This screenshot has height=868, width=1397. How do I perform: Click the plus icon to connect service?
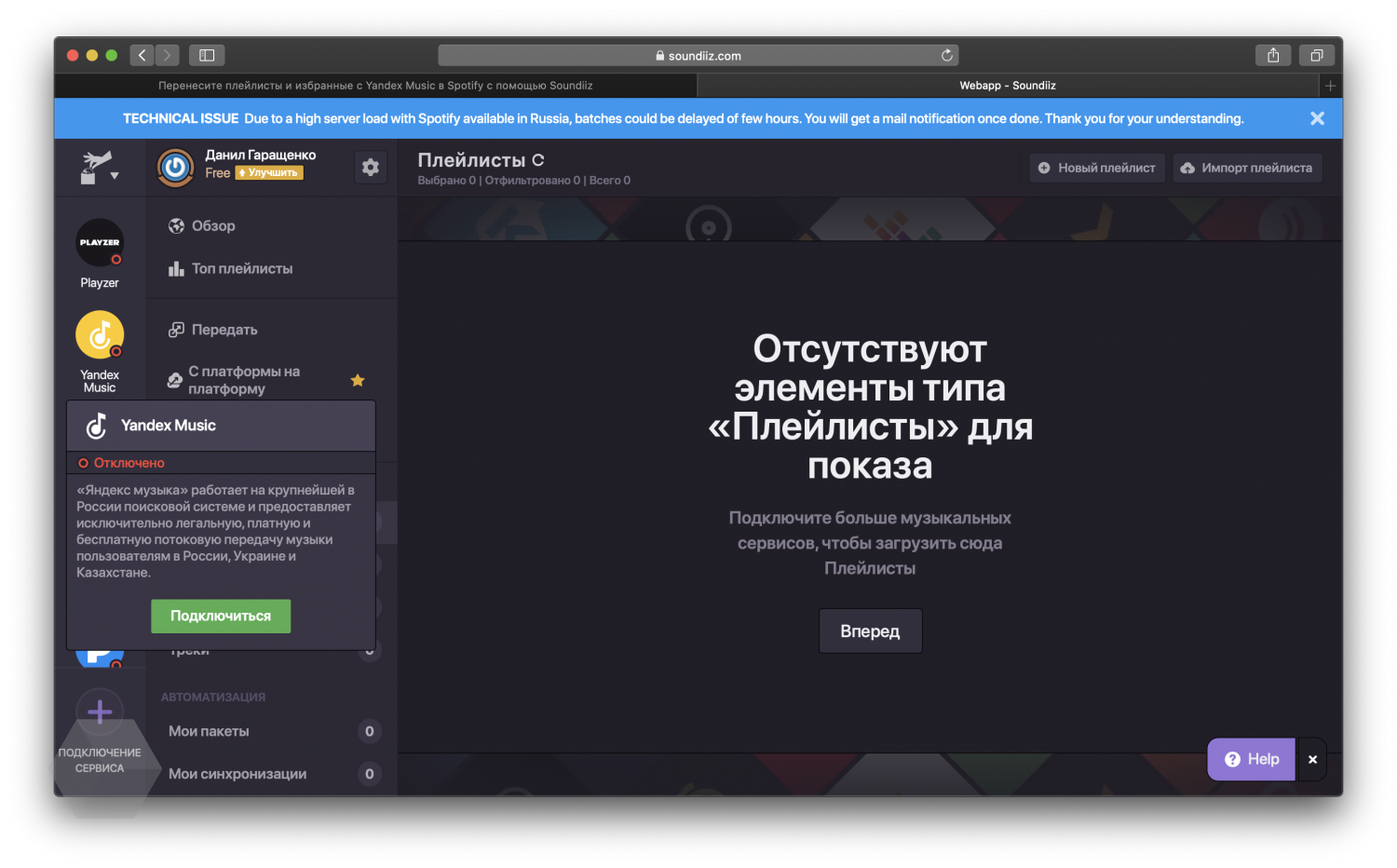coord(100,712)
